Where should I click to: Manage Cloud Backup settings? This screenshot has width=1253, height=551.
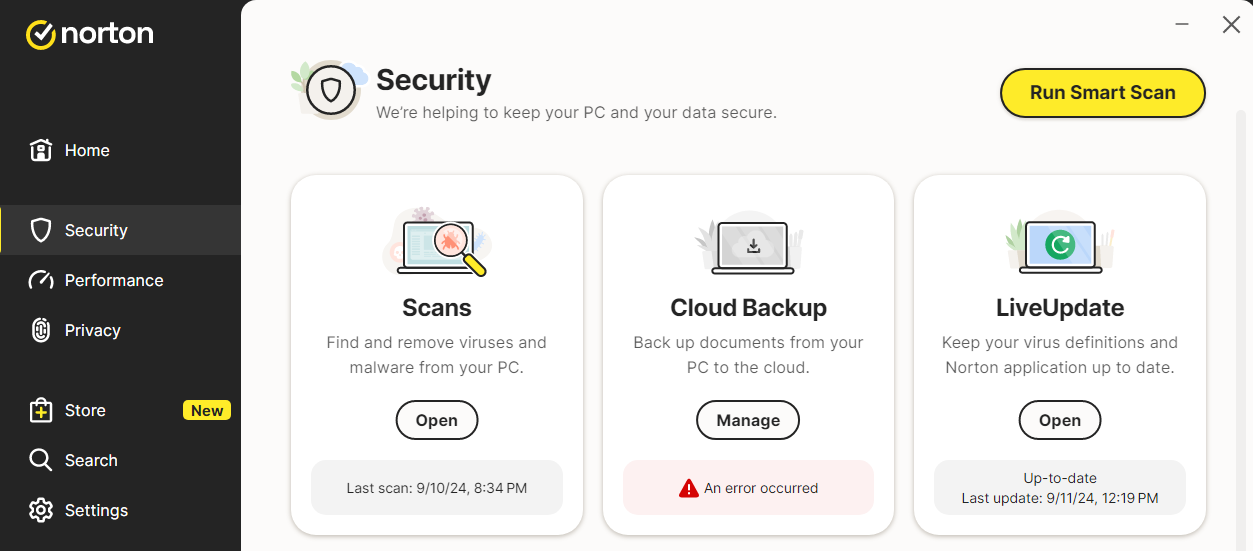748,420
